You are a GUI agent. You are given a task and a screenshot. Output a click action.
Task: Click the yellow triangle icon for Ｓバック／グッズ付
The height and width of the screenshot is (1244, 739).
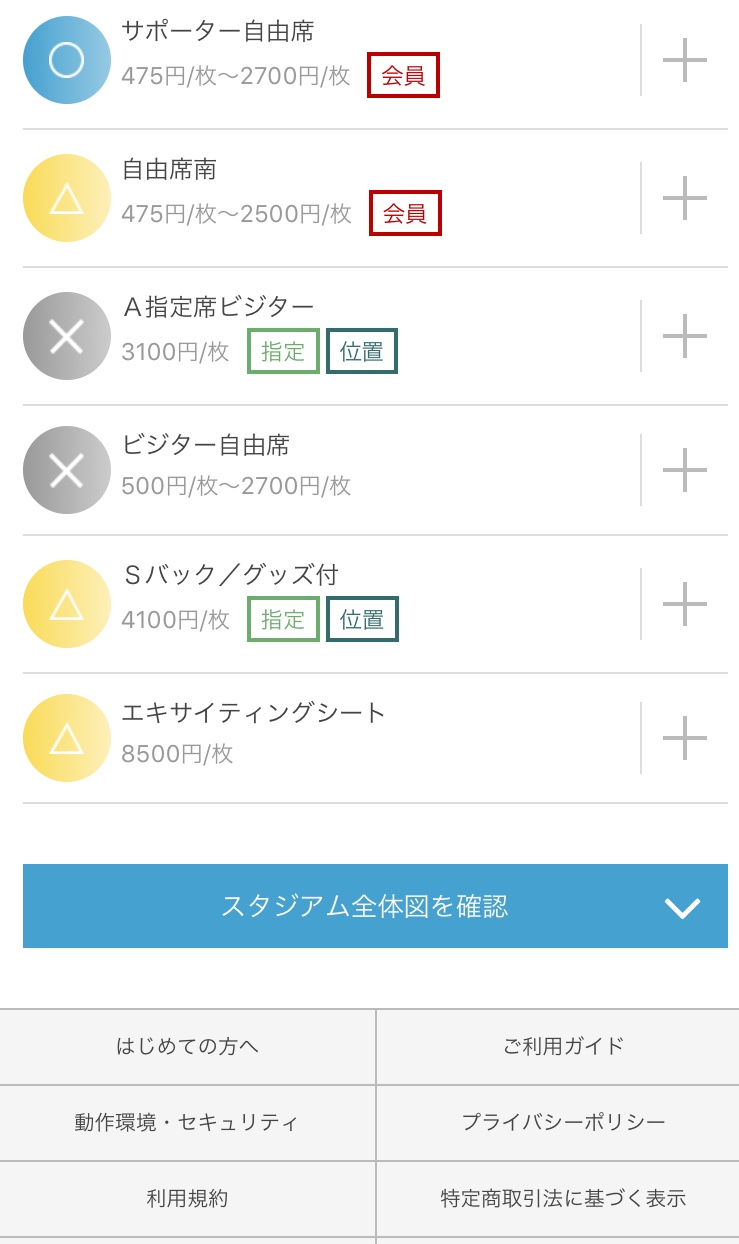pos(66,604)
